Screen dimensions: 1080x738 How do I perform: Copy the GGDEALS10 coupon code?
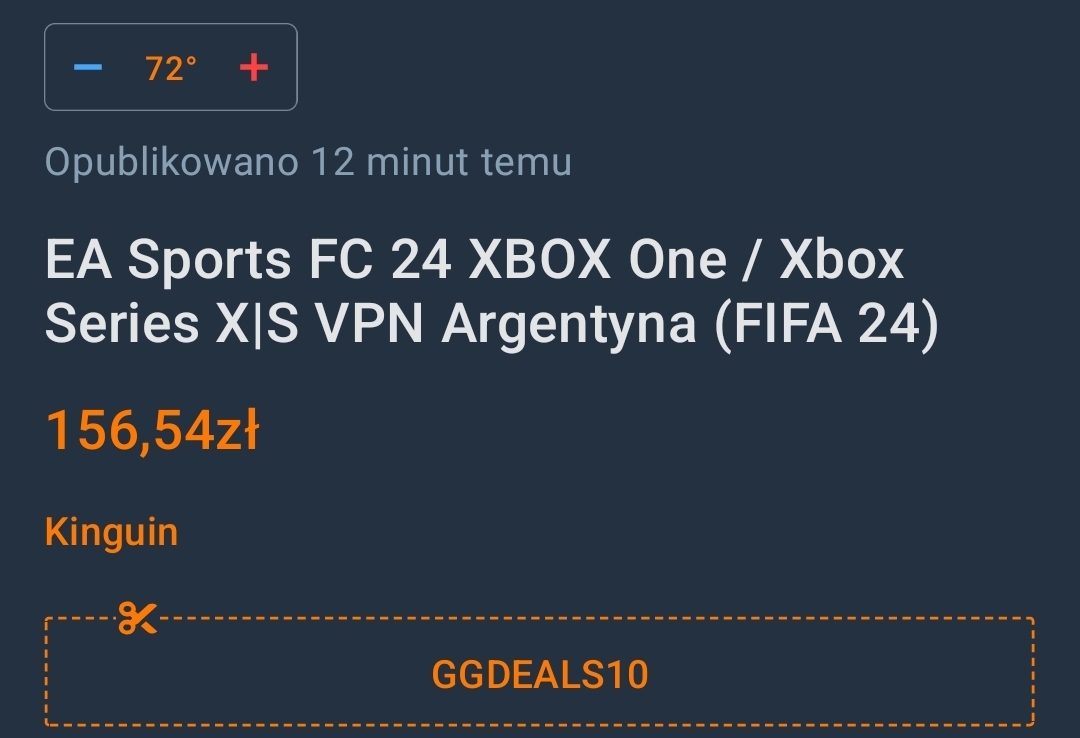pyautogui.click(x=539, y=674)
